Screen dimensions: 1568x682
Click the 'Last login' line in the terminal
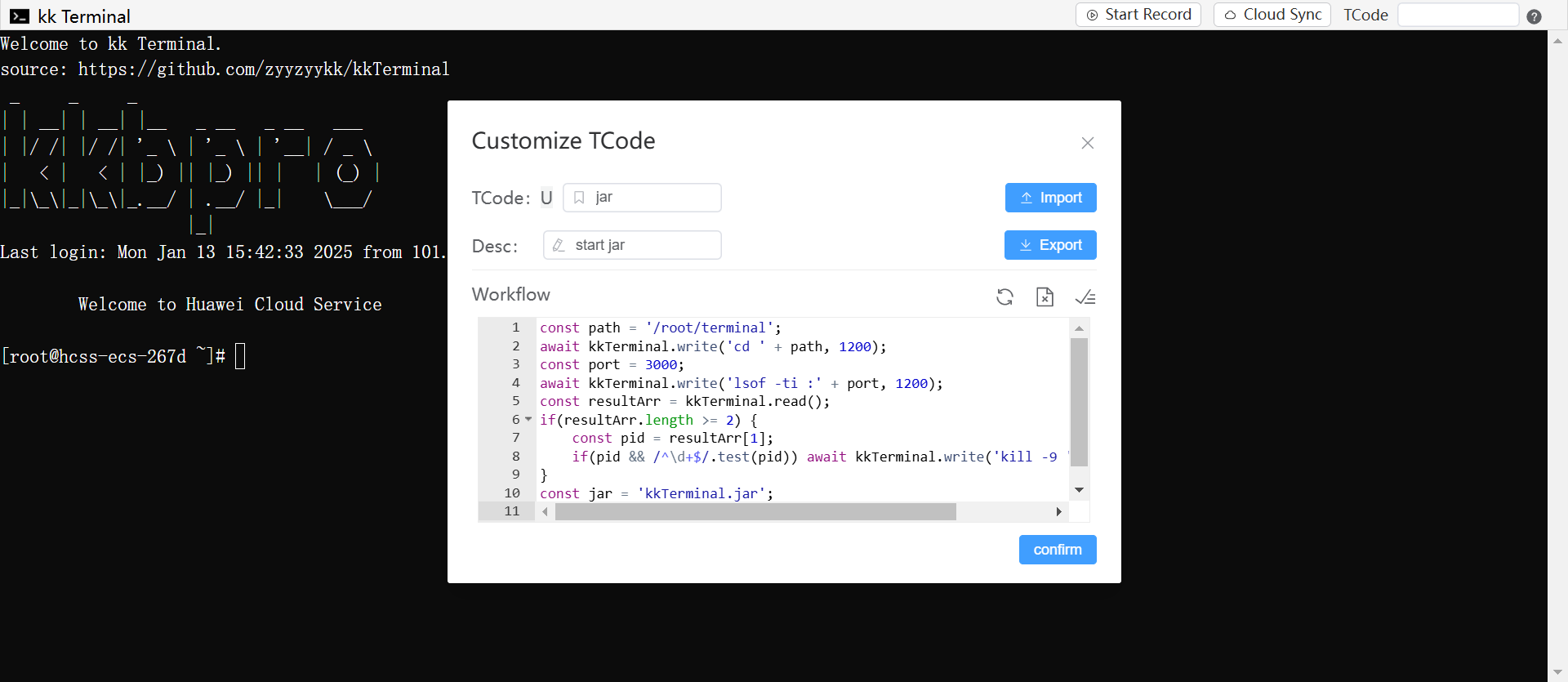coord(224,252)
